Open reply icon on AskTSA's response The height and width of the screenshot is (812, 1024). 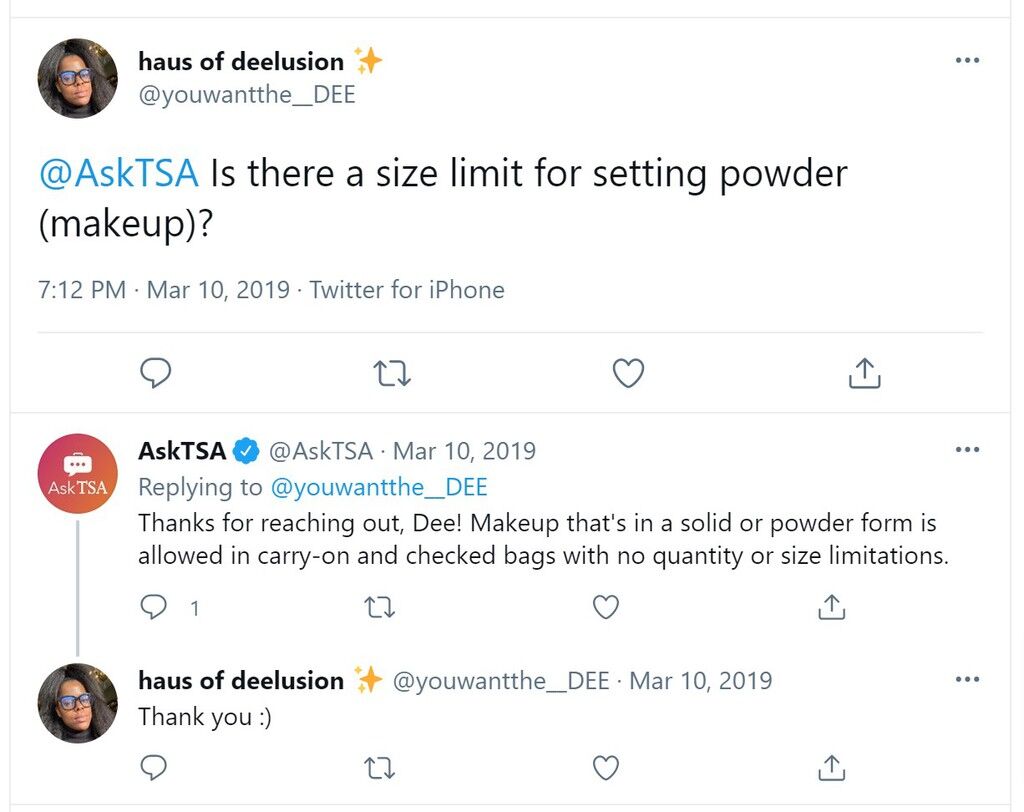tap(153, 608)
